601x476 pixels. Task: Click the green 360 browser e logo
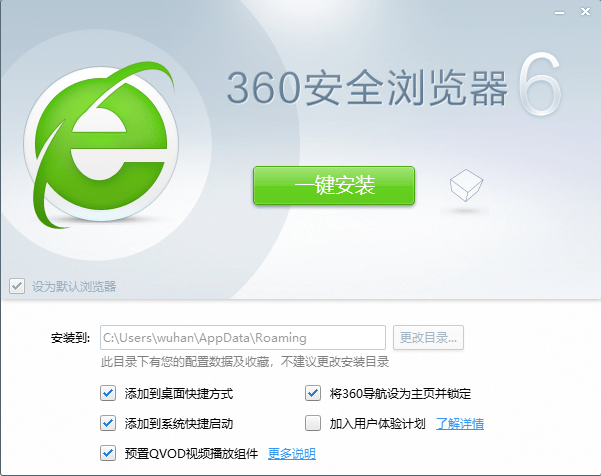pyautogui.click(x=102, y=146)
